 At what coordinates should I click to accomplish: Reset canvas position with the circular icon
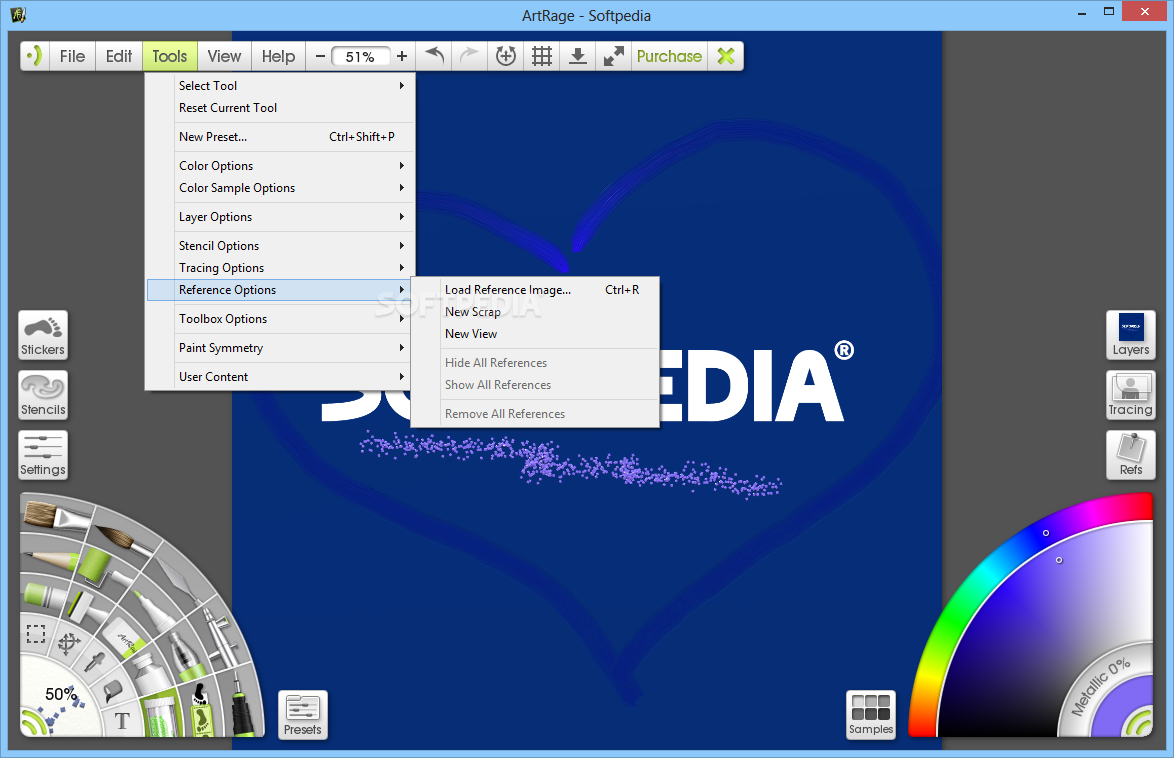coord(506,56)
